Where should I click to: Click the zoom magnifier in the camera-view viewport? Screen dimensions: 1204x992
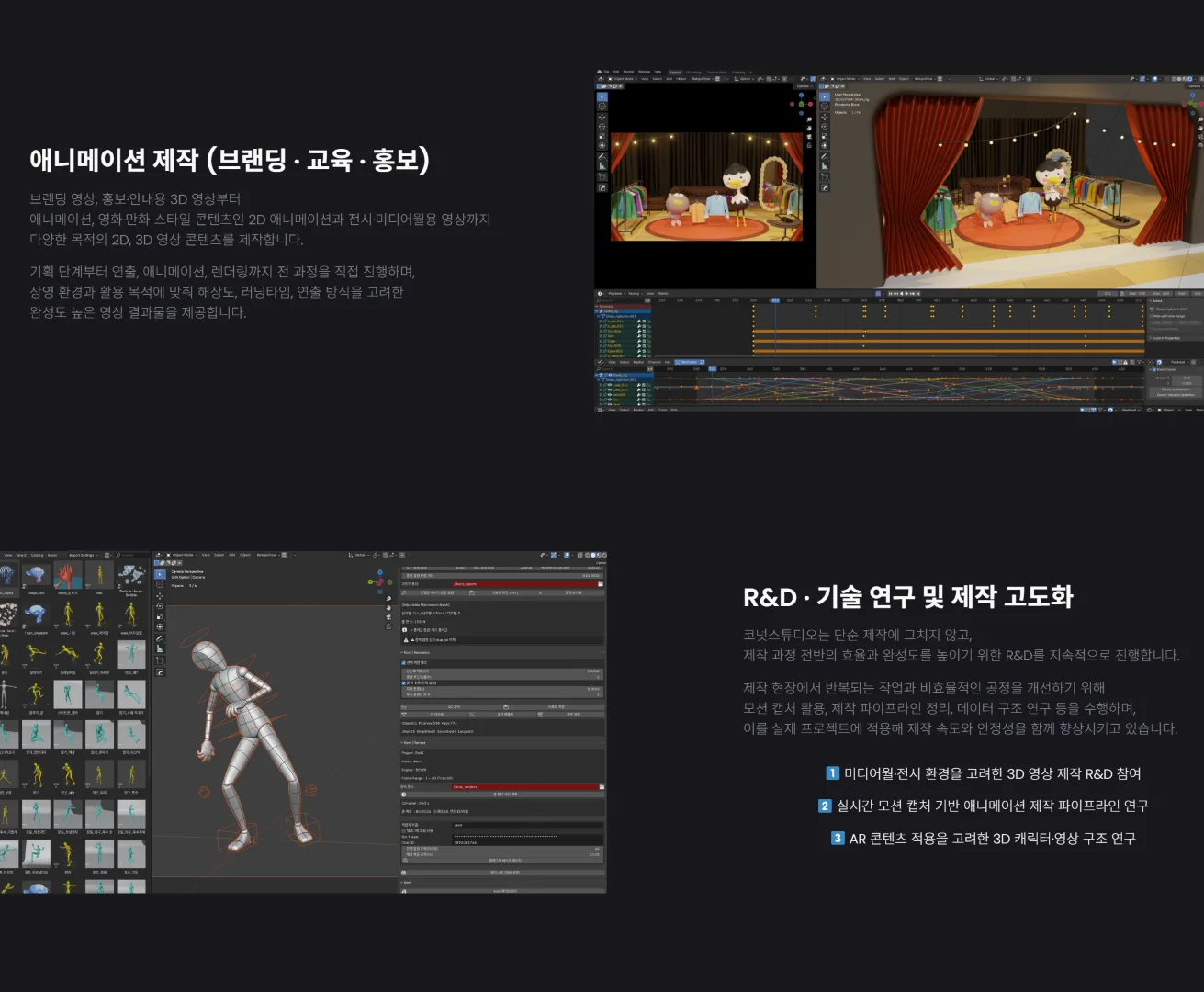[x=809, y=119]
